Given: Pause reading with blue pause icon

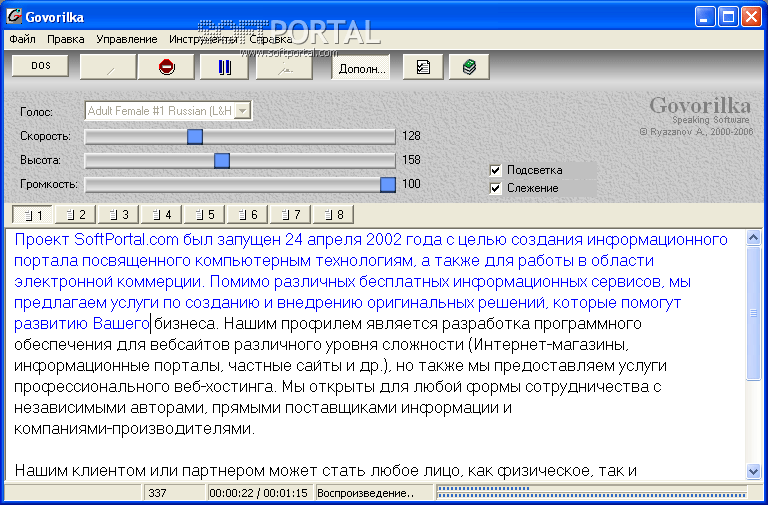Looking at the screenshot, I should 224,67.
